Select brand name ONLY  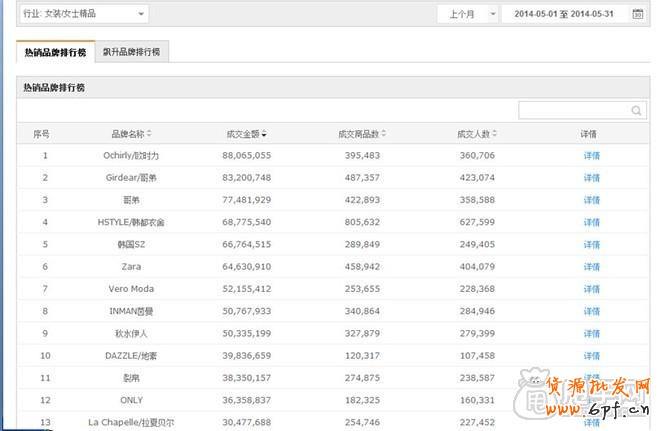point(131,400)
